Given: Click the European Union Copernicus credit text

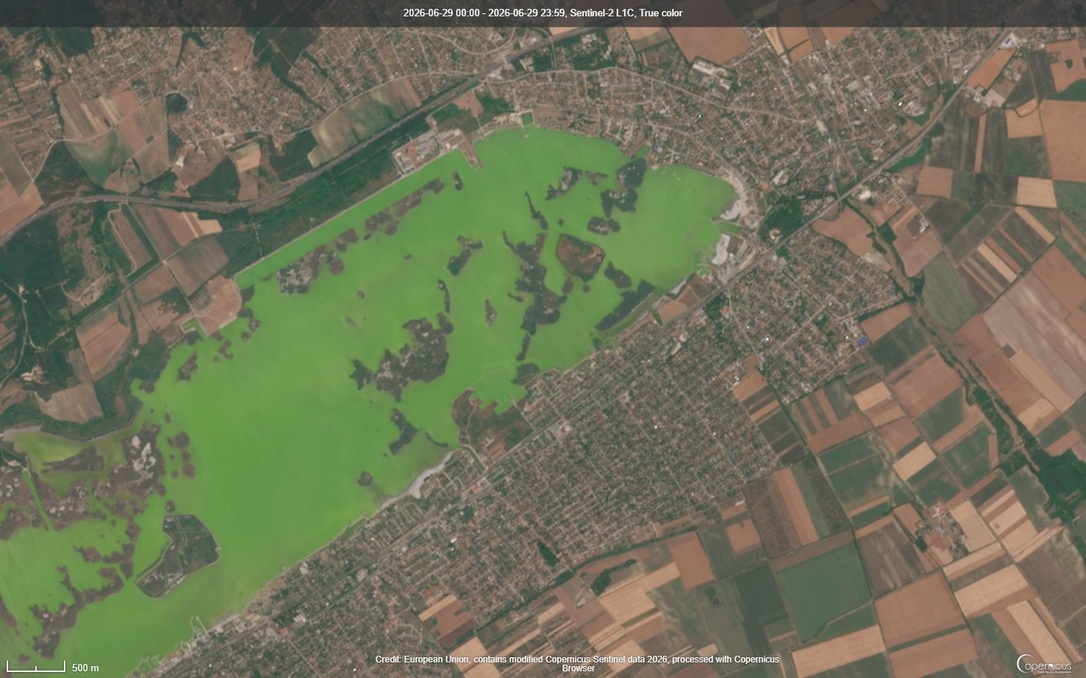Looking at the screenshot, I should 578,663.
